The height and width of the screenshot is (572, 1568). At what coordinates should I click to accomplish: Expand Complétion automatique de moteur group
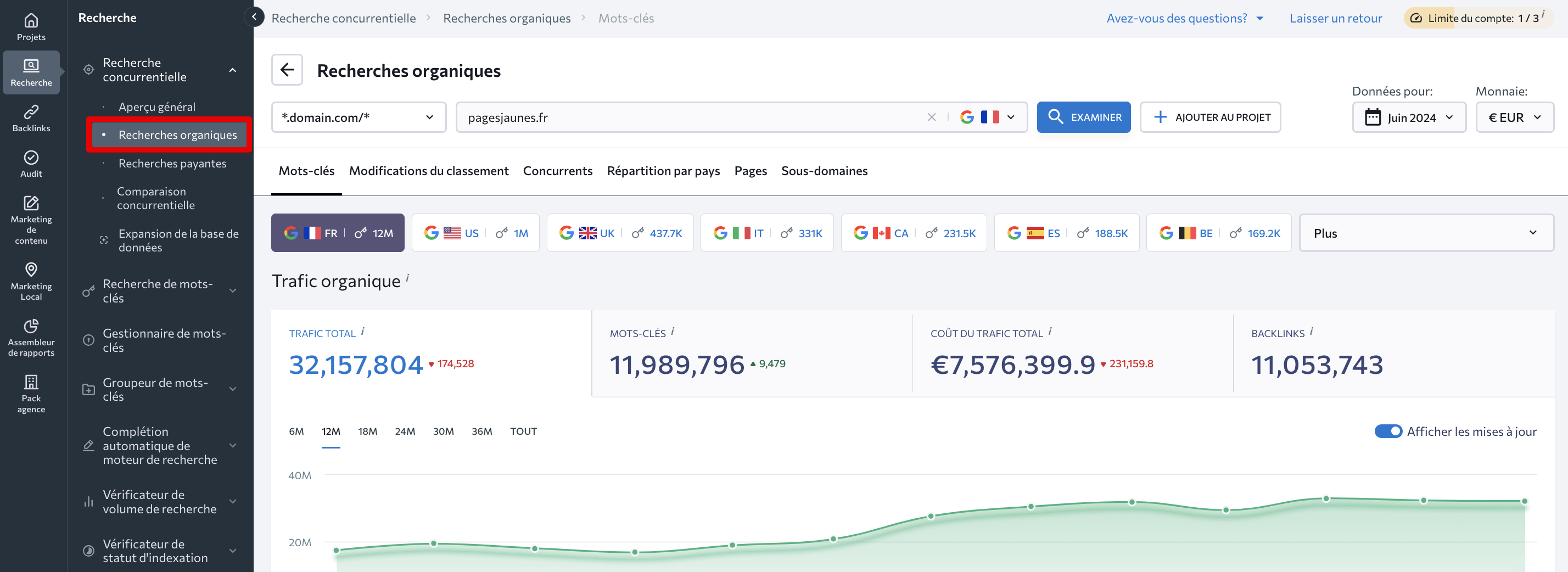coord(233,445)
